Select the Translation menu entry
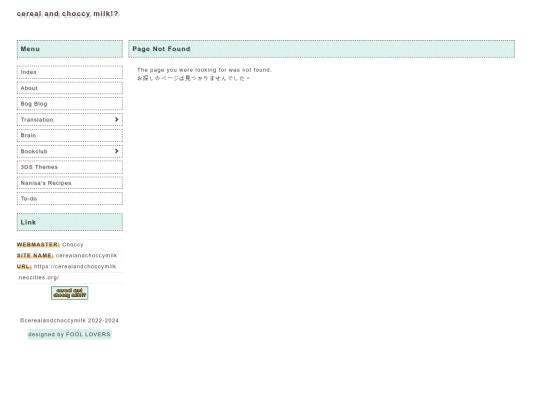The height and width of the screenshot is (405, 540). click(70, 120)
